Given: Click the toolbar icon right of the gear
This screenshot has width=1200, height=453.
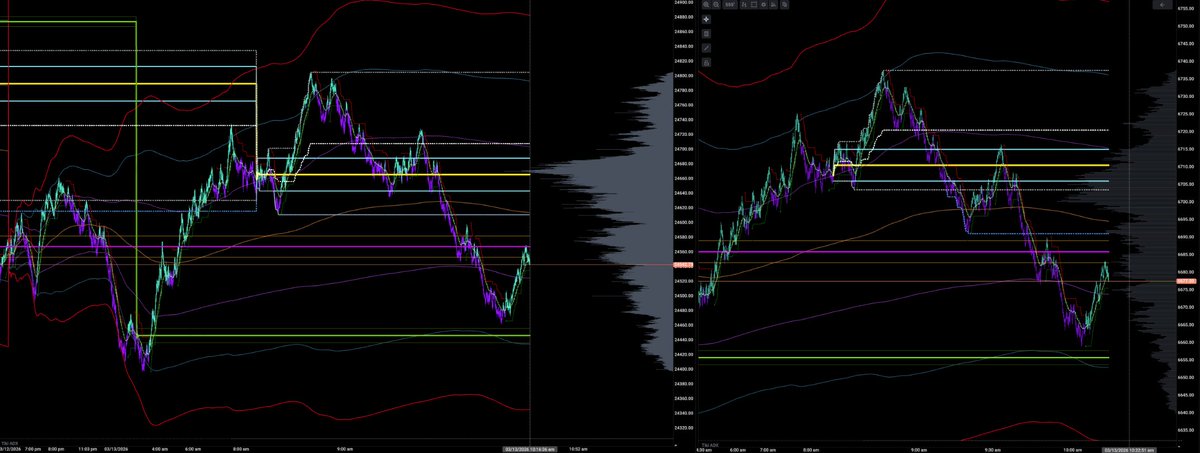Looking at the screenshot, I should pyautogui.click(x=773, y=5).
